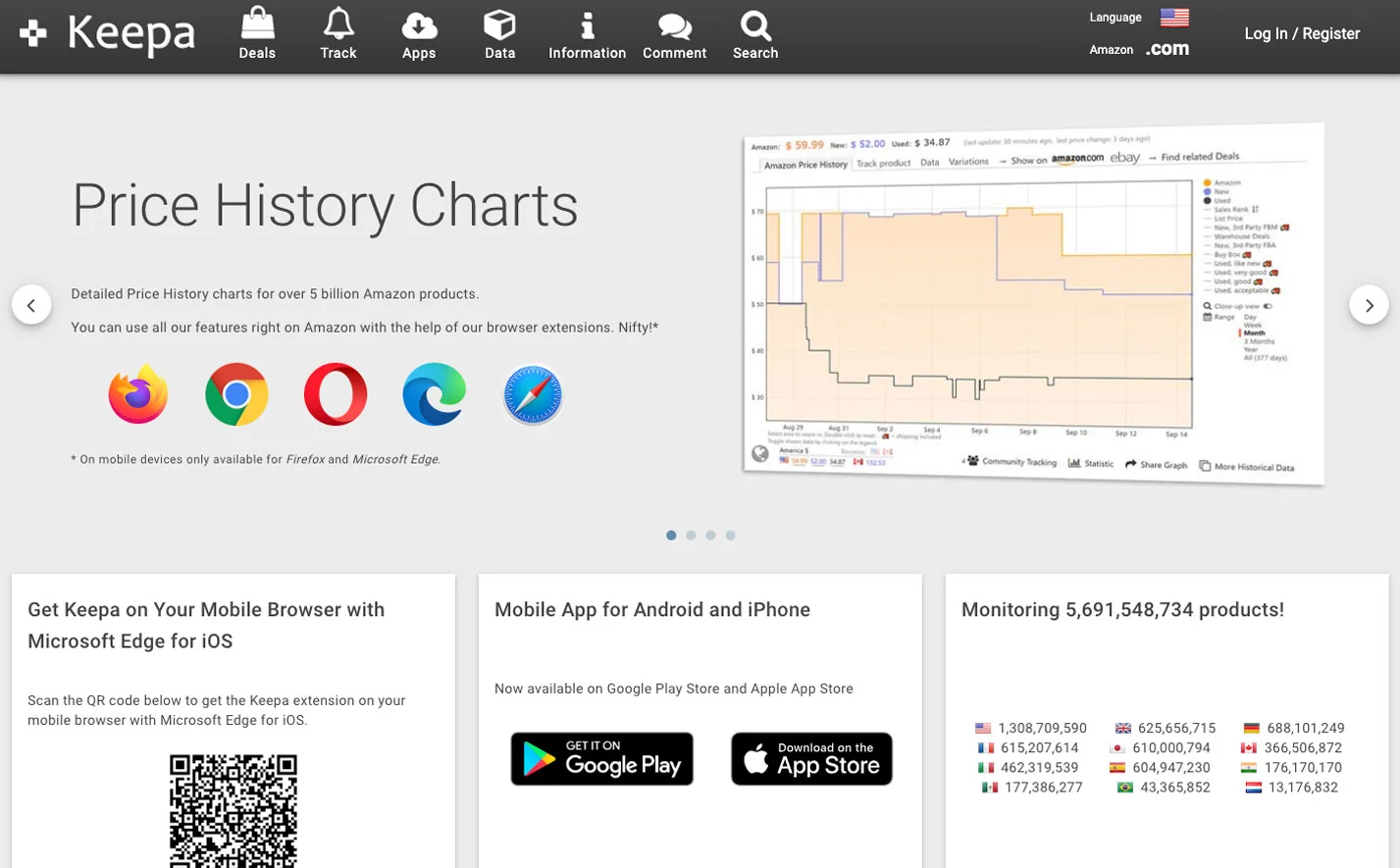Click the Opera browser extension icon

click(336, 394)
